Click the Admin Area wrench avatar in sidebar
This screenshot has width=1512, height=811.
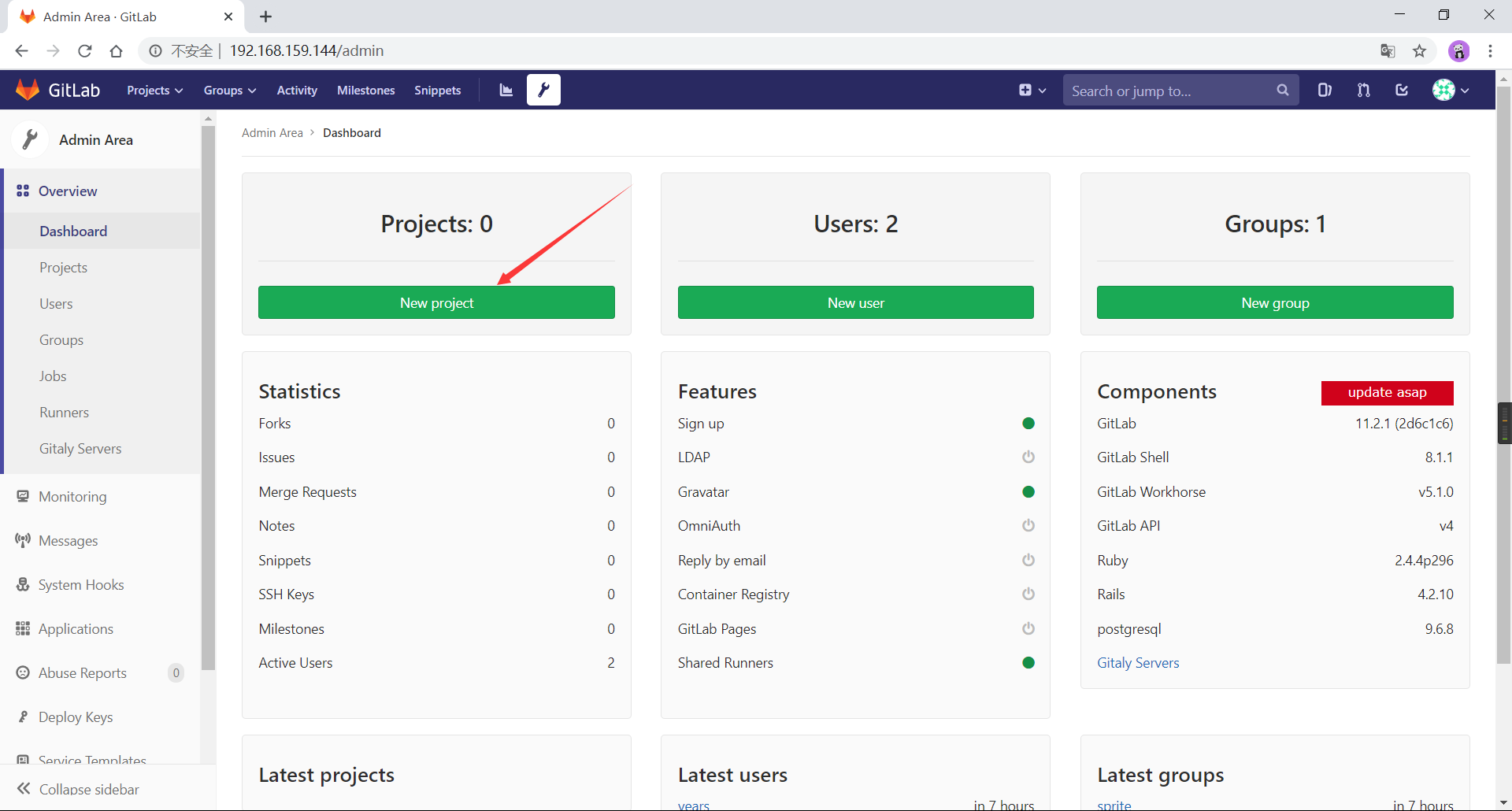31,139
